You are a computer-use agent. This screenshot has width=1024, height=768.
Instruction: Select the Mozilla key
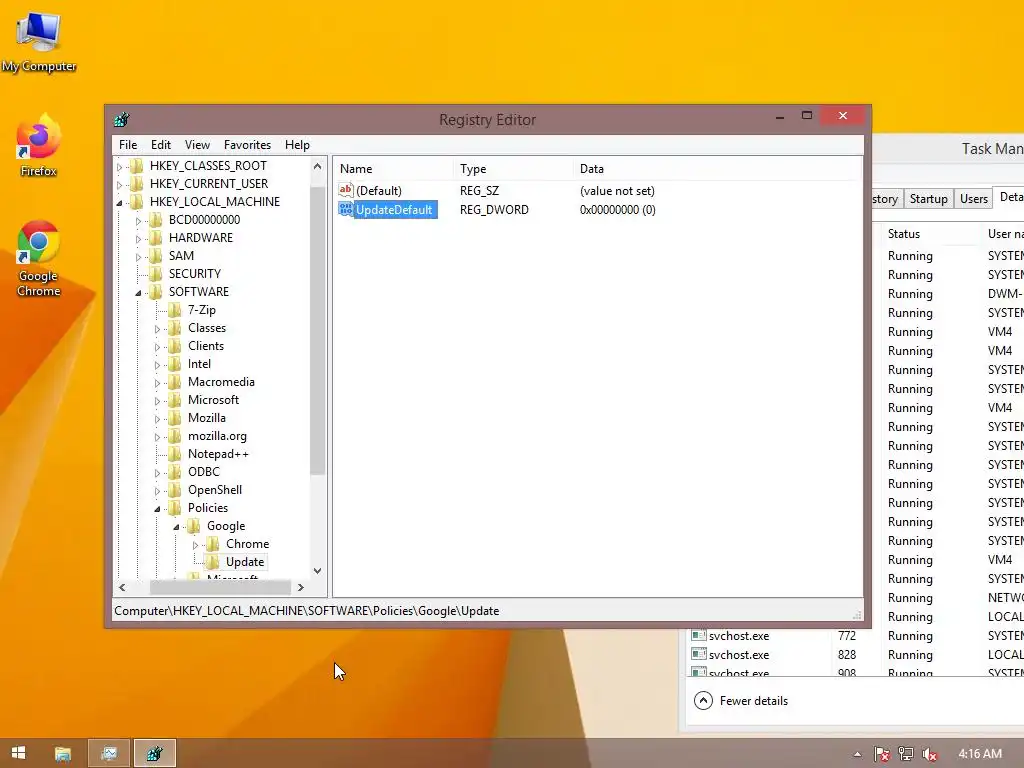[x=206, y=418]
